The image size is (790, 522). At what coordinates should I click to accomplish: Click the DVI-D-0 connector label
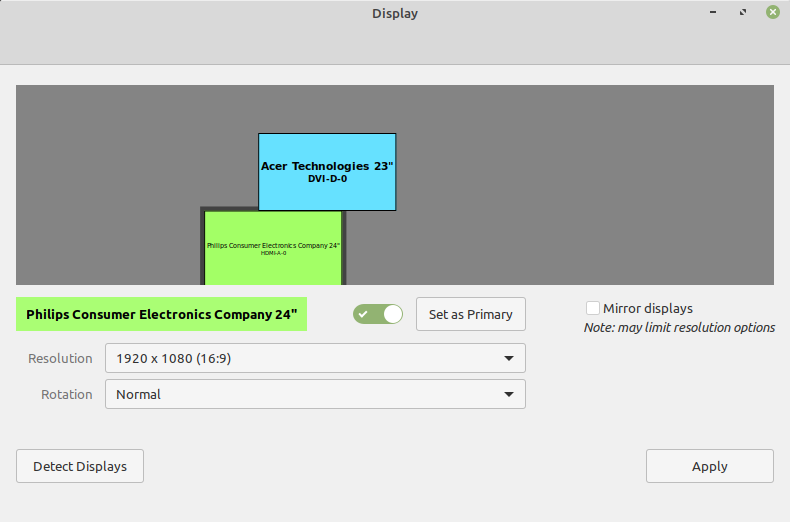(327, 179)
